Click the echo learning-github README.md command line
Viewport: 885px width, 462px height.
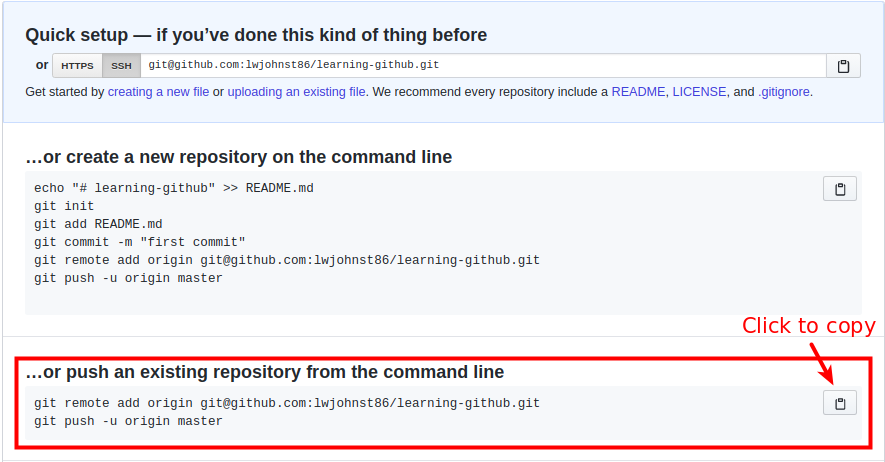[x=174, y=188]
